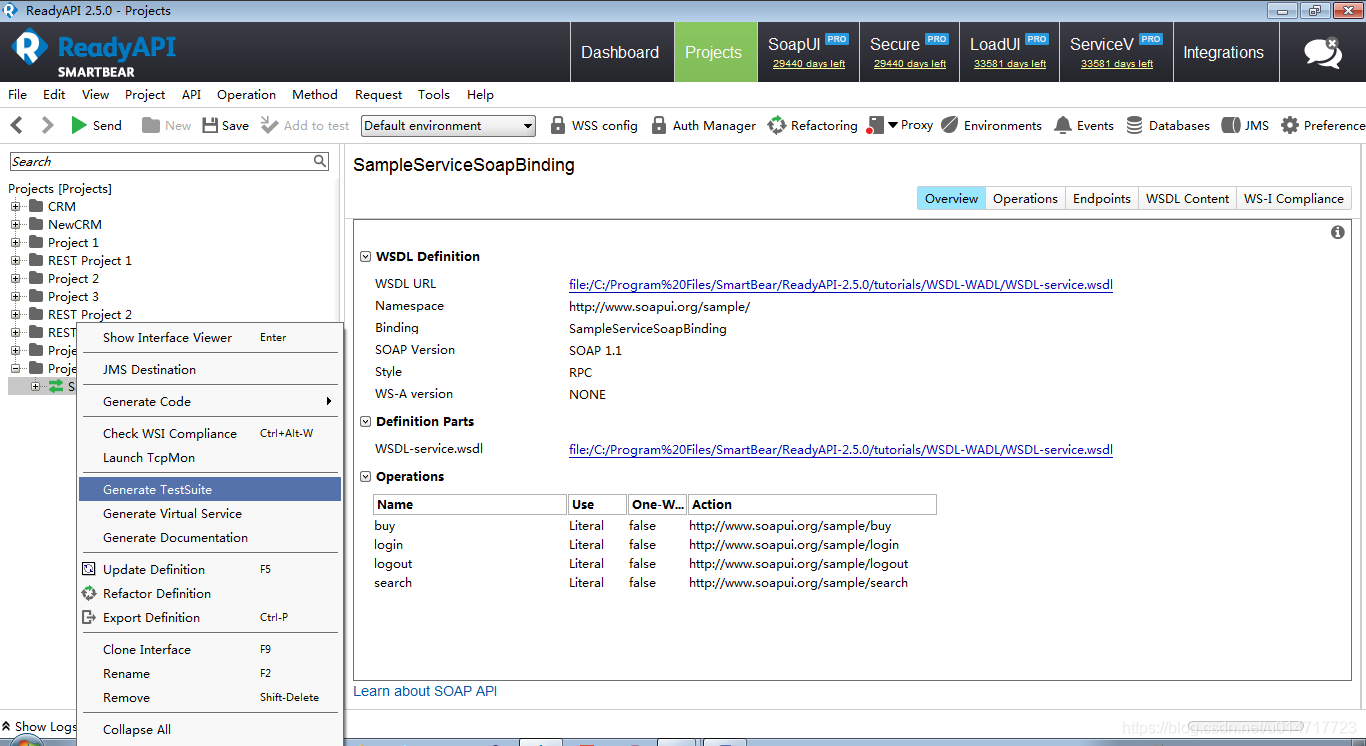
Task: Choose Clone Interface
Action: [x=210, y=649]
